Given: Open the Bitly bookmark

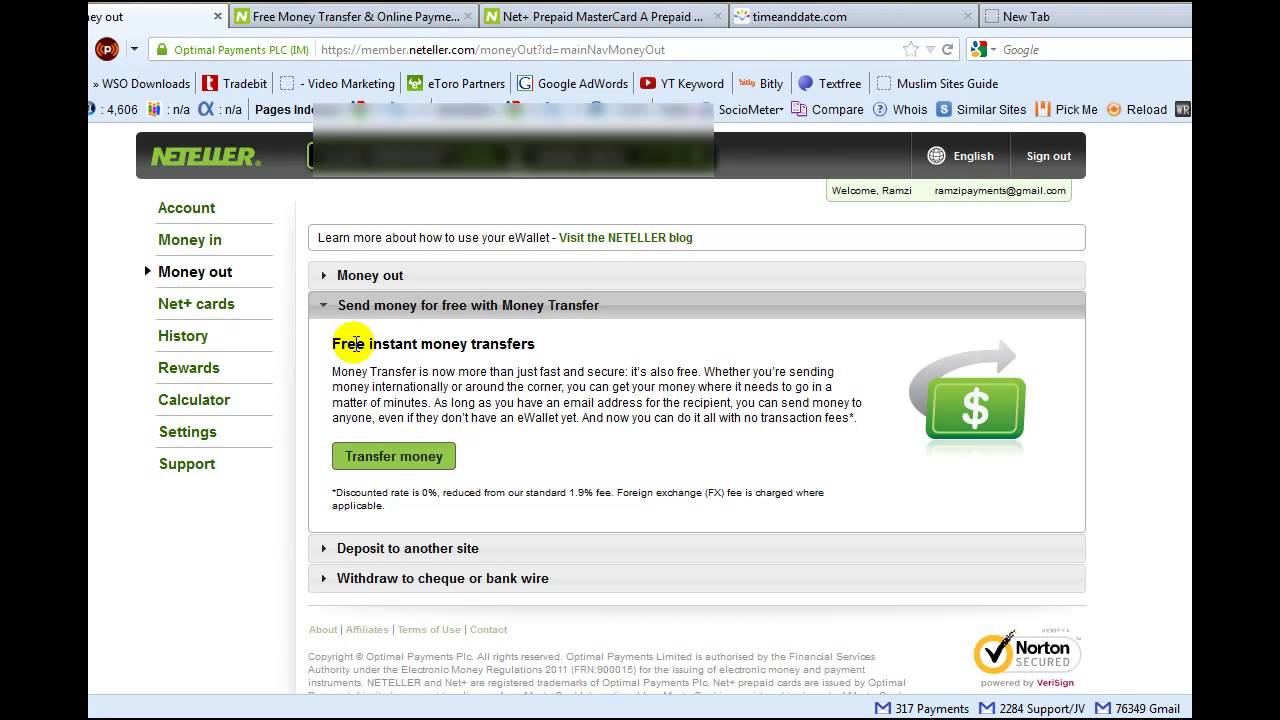Looking at the screenshot, I should click(x=760, y=83).
